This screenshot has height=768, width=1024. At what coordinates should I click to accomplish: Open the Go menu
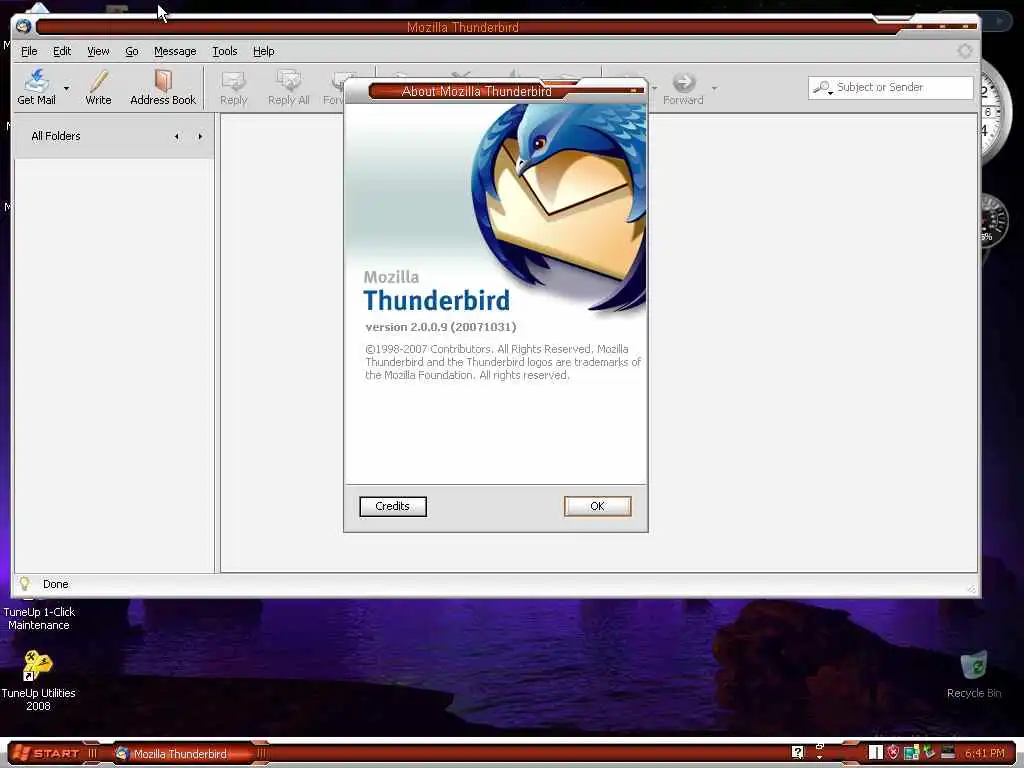132,51
